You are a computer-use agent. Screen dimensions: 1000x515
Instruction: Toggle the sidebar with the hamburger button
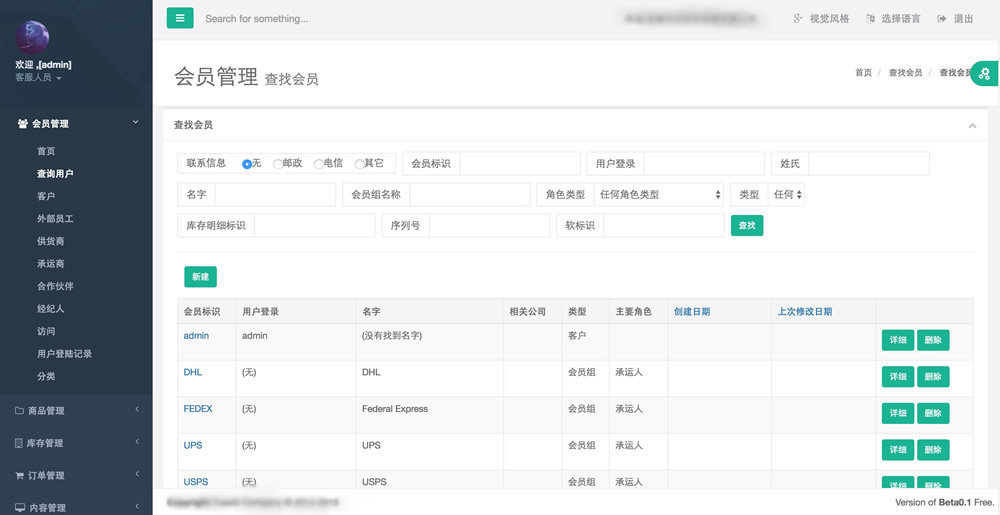pyautogui.click(x=180, y=18)
